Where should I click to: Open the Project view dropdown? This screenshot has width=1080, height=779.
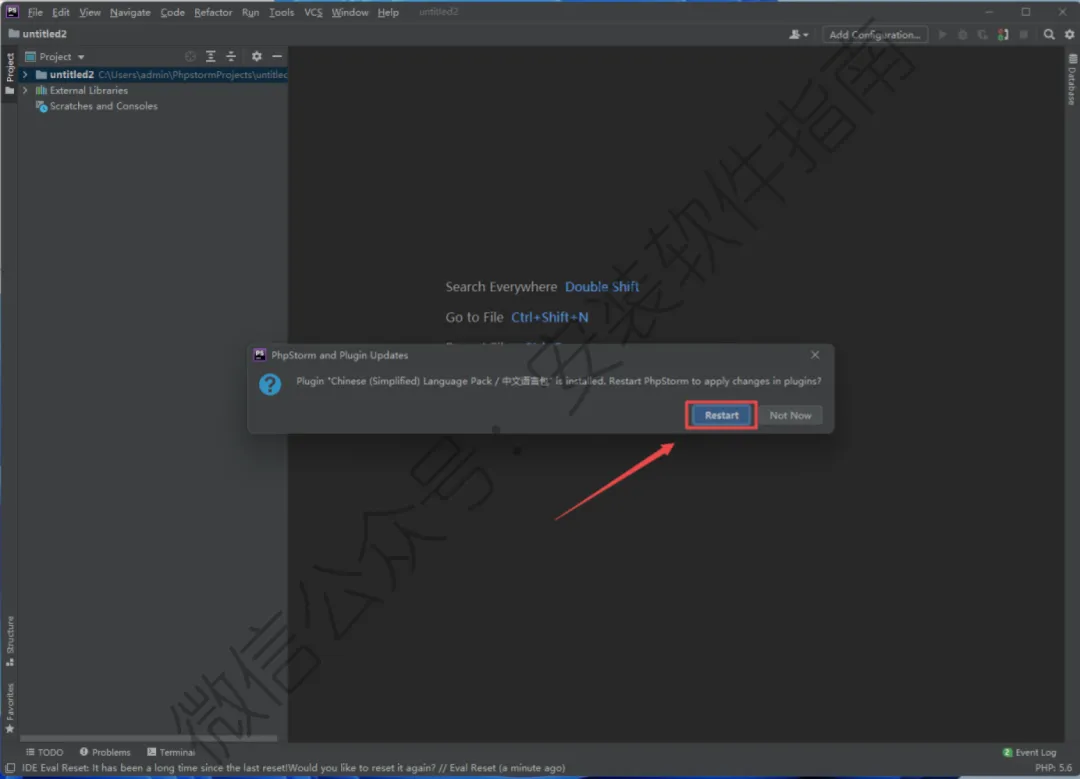(x=54, y=56)
